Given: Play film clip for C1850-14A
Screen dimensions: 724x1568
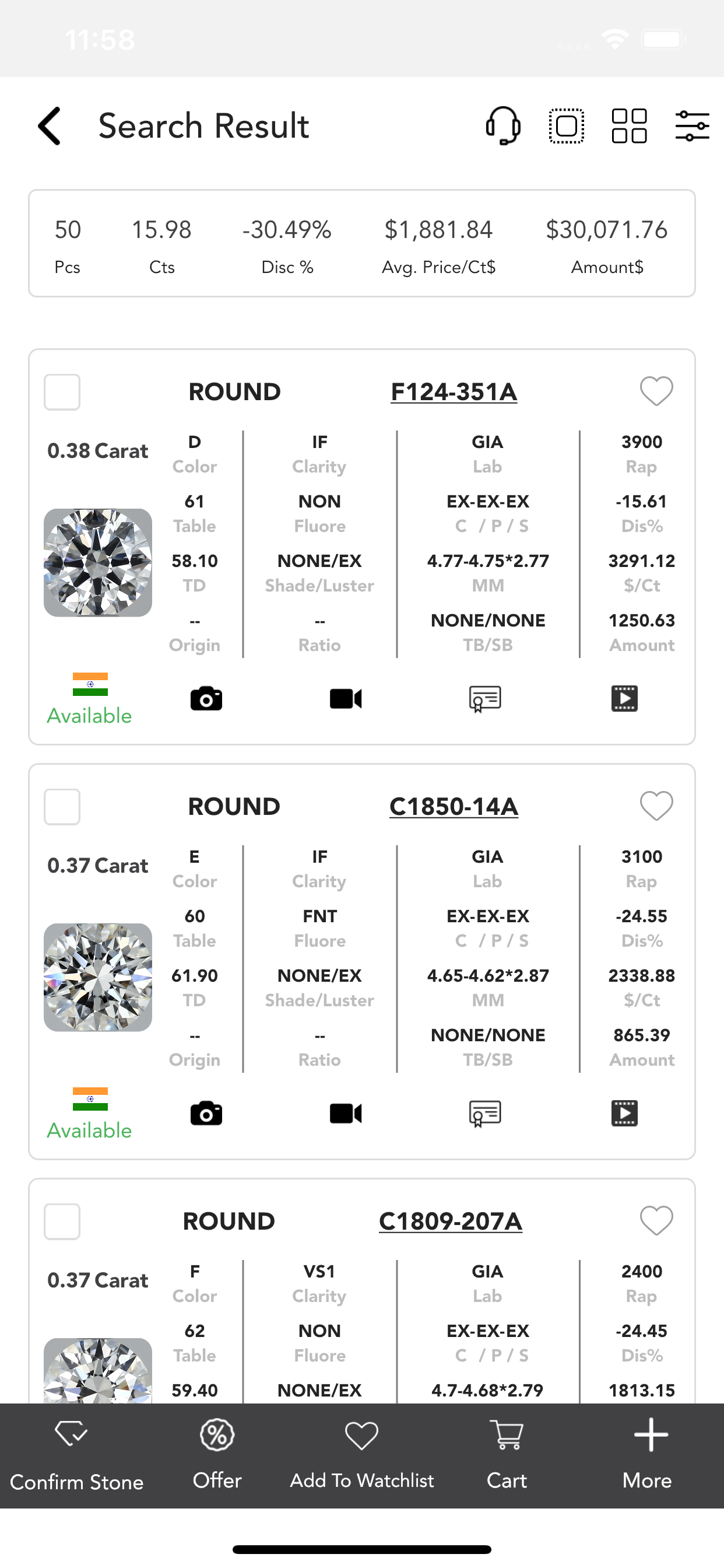Looking at the screenshot, I should [624, 1114].
